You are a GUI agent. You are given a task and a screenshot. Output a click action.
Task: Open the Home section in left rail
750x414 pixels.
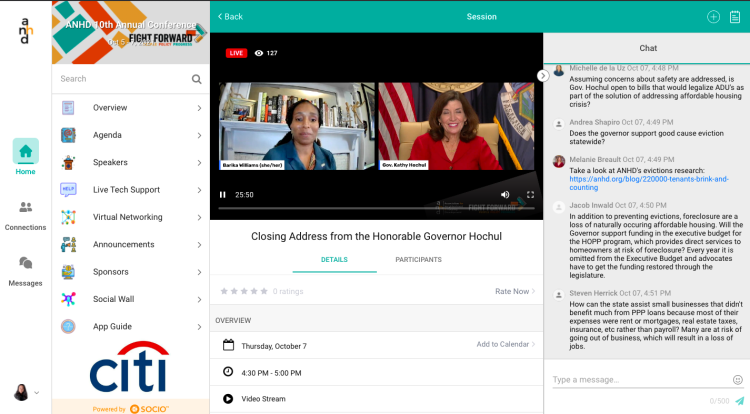click(x=25, y=154)
